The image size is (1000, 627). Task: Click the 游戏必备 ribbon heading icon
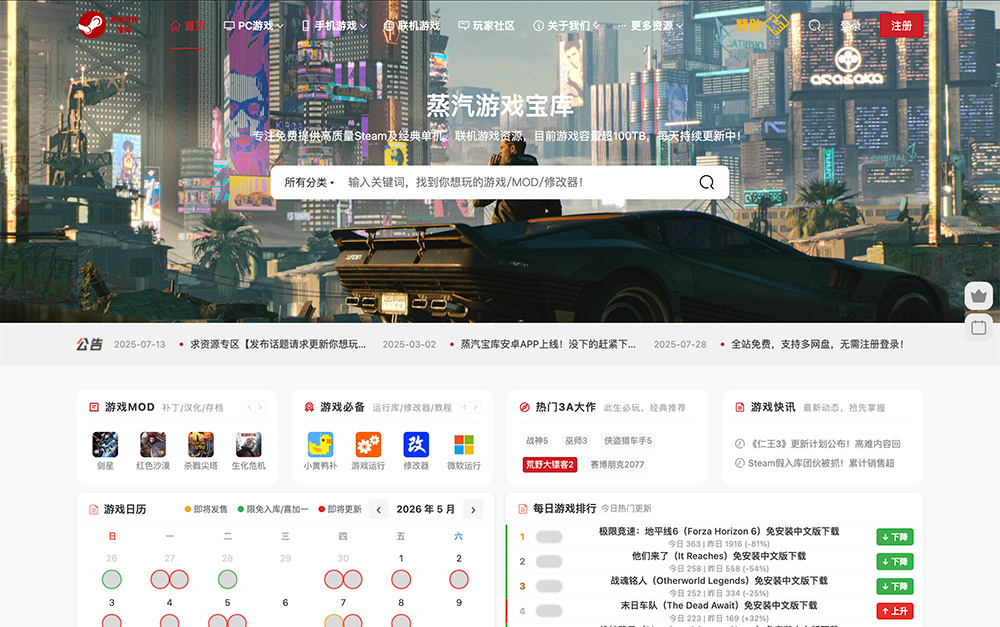[309, 407]
